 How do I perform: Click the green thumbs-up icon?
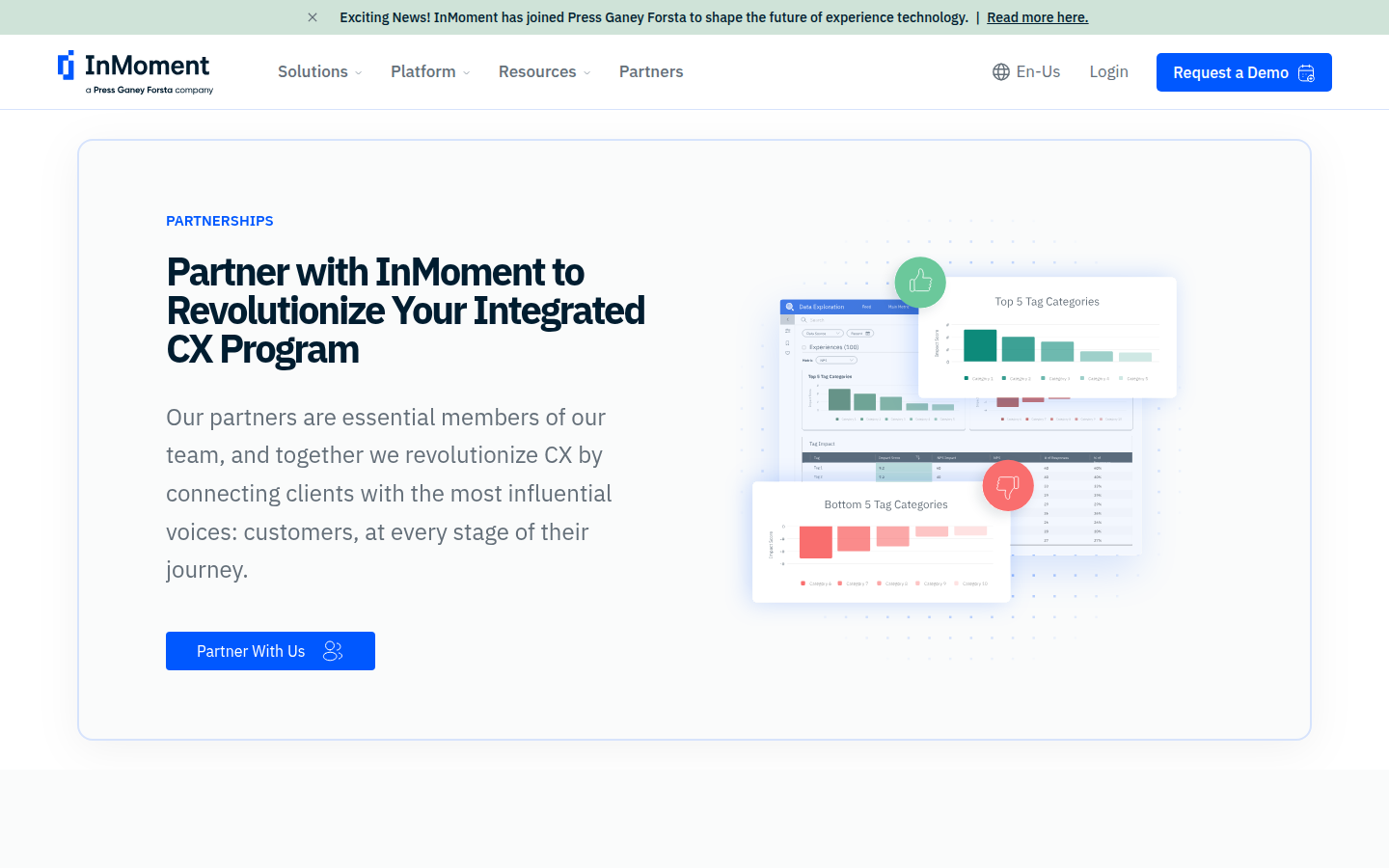click(920, 282)
